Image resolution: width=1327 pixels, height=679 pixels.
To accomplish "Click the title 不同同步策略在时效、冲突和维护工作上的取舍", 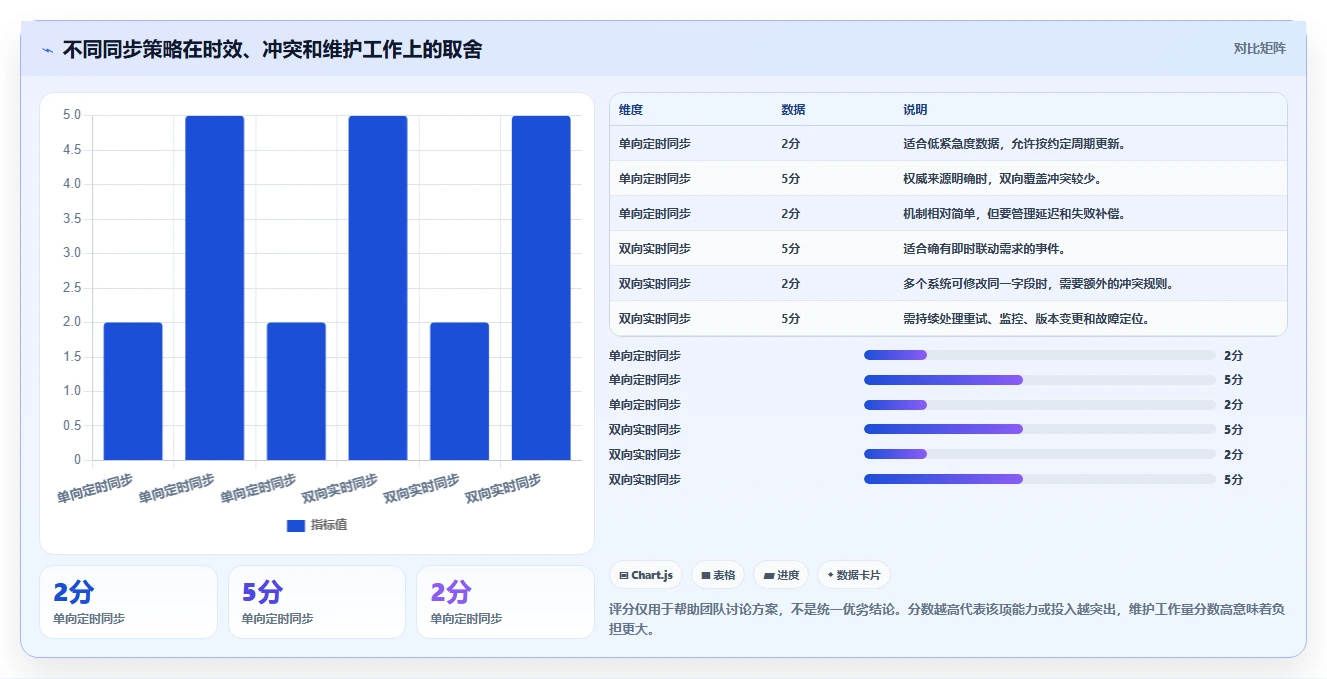I will (272, 49).
